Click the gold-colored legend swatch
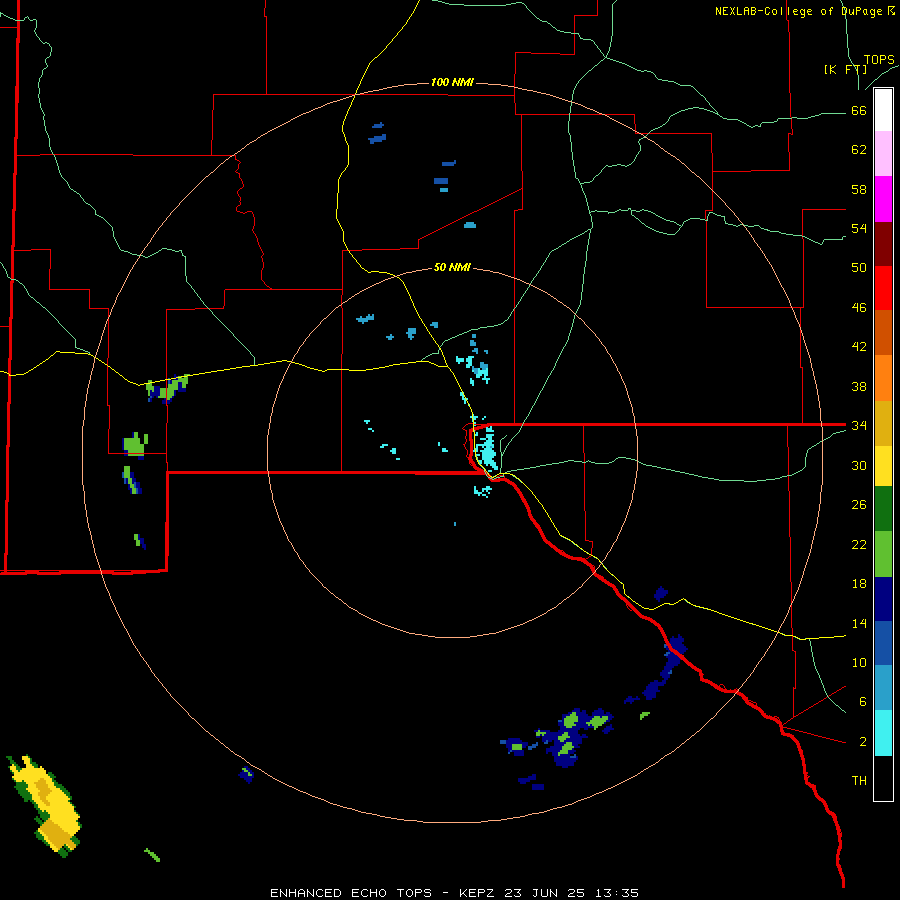The height and width of the screenshot is (900, 900). tap(883, 424)
